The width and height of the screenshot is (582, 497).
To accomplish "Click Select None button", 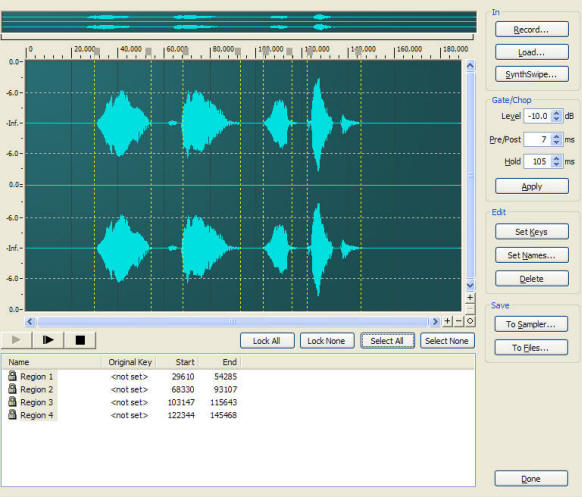I will pos(447,341).
